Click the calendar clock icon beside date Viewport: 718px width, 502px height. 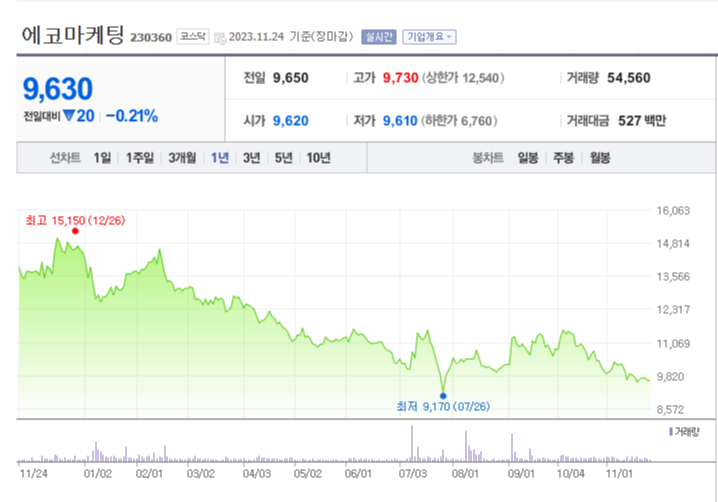coord(220,38)
